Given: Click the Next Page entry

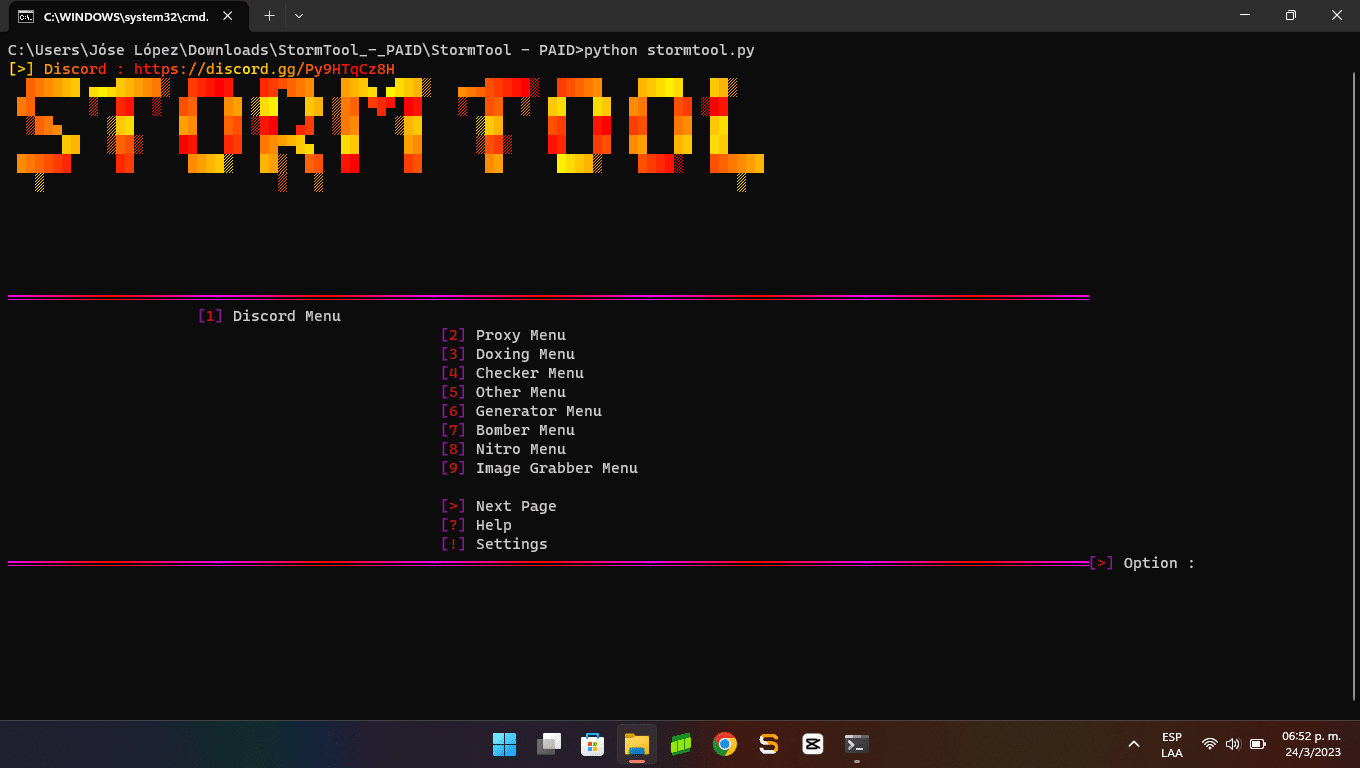Looking at the screenshot, I should click(x=499, y=506).
